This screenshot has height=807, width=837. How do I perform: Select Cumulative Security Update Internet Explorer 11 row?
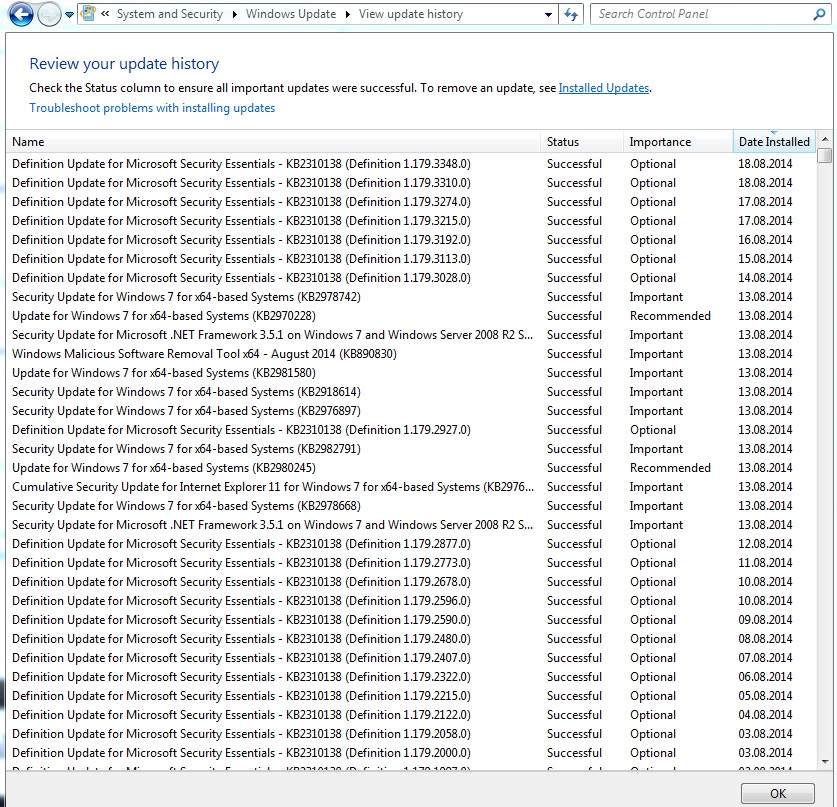(411, 487)
